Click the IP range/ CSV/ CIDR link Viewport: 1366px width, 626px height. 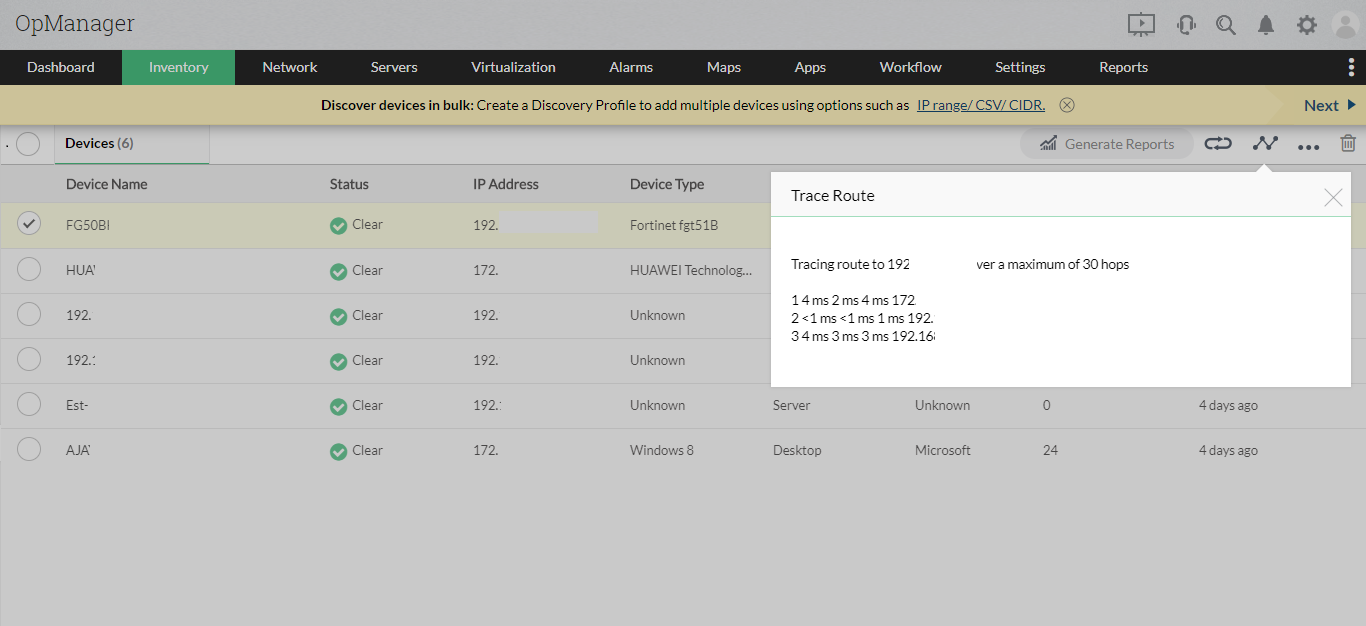[981, 105]
